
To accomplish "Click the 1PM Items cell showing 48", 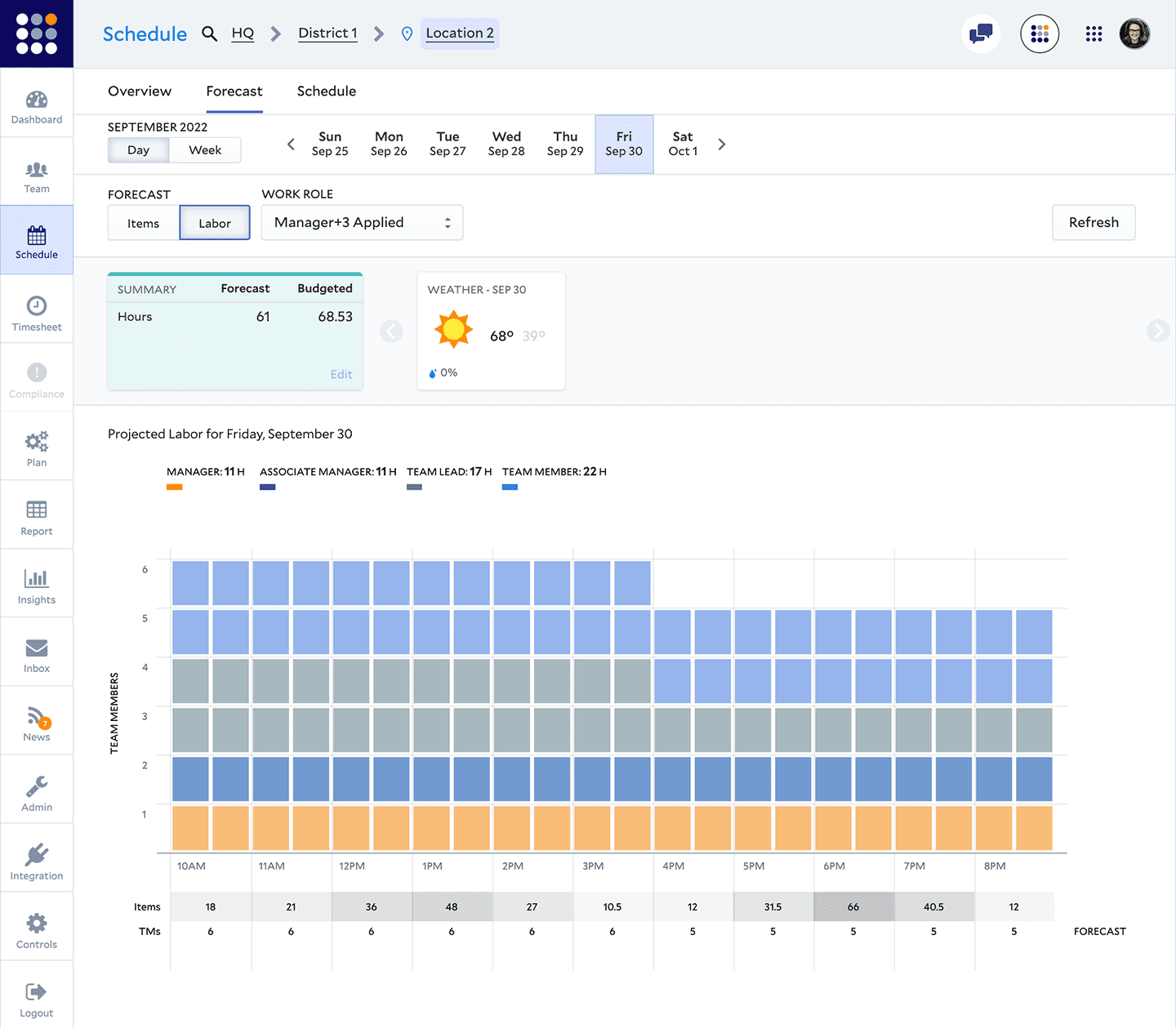I will [452, 906].
